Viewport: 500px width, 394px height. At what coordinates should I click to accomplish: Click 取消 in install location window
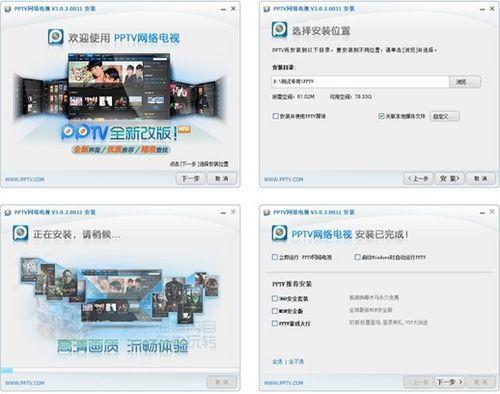(x=480, y=179)
